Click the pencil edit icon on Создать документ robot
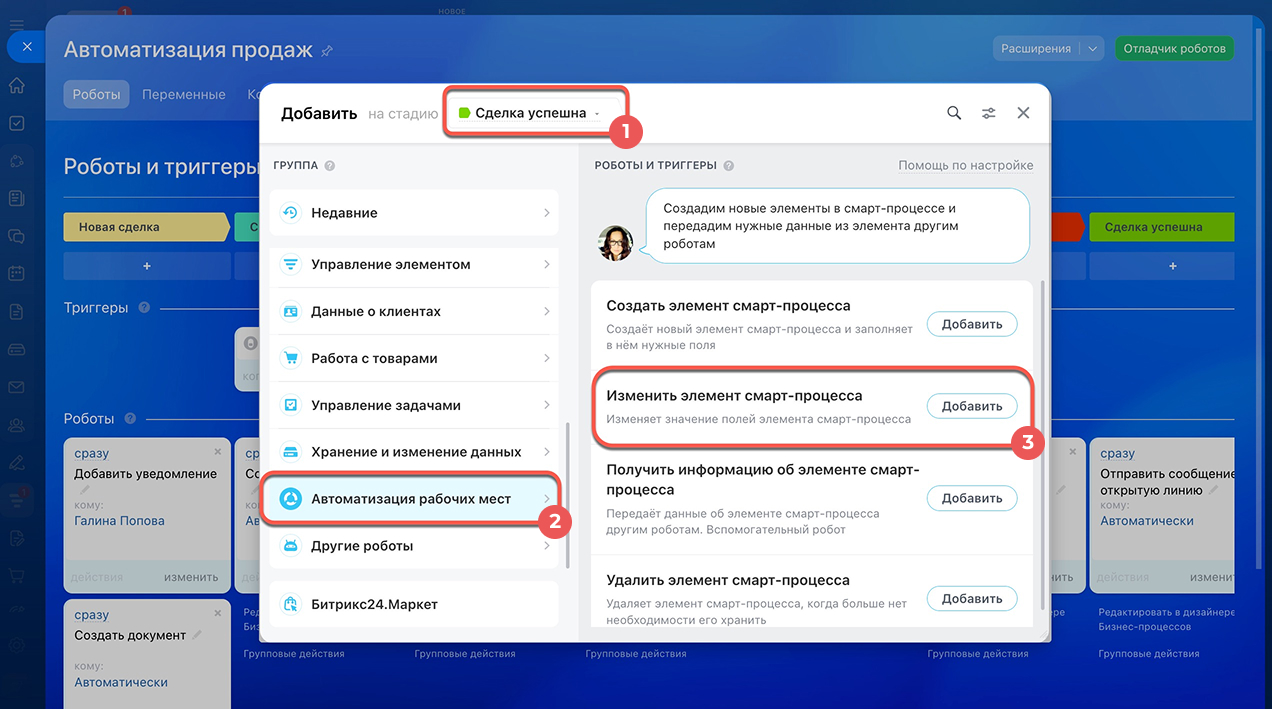The image size is (1272, 709). (197, 635)
